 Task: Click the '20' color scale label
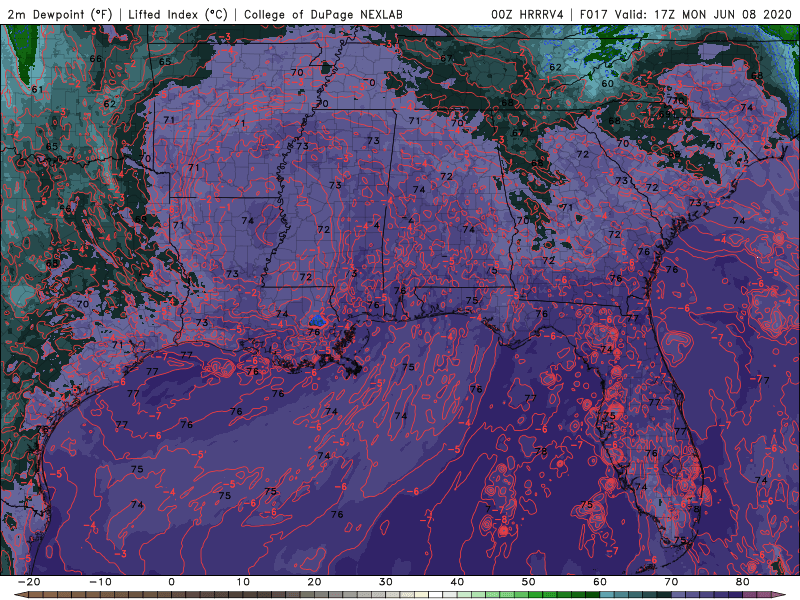[x=314, y=582]
